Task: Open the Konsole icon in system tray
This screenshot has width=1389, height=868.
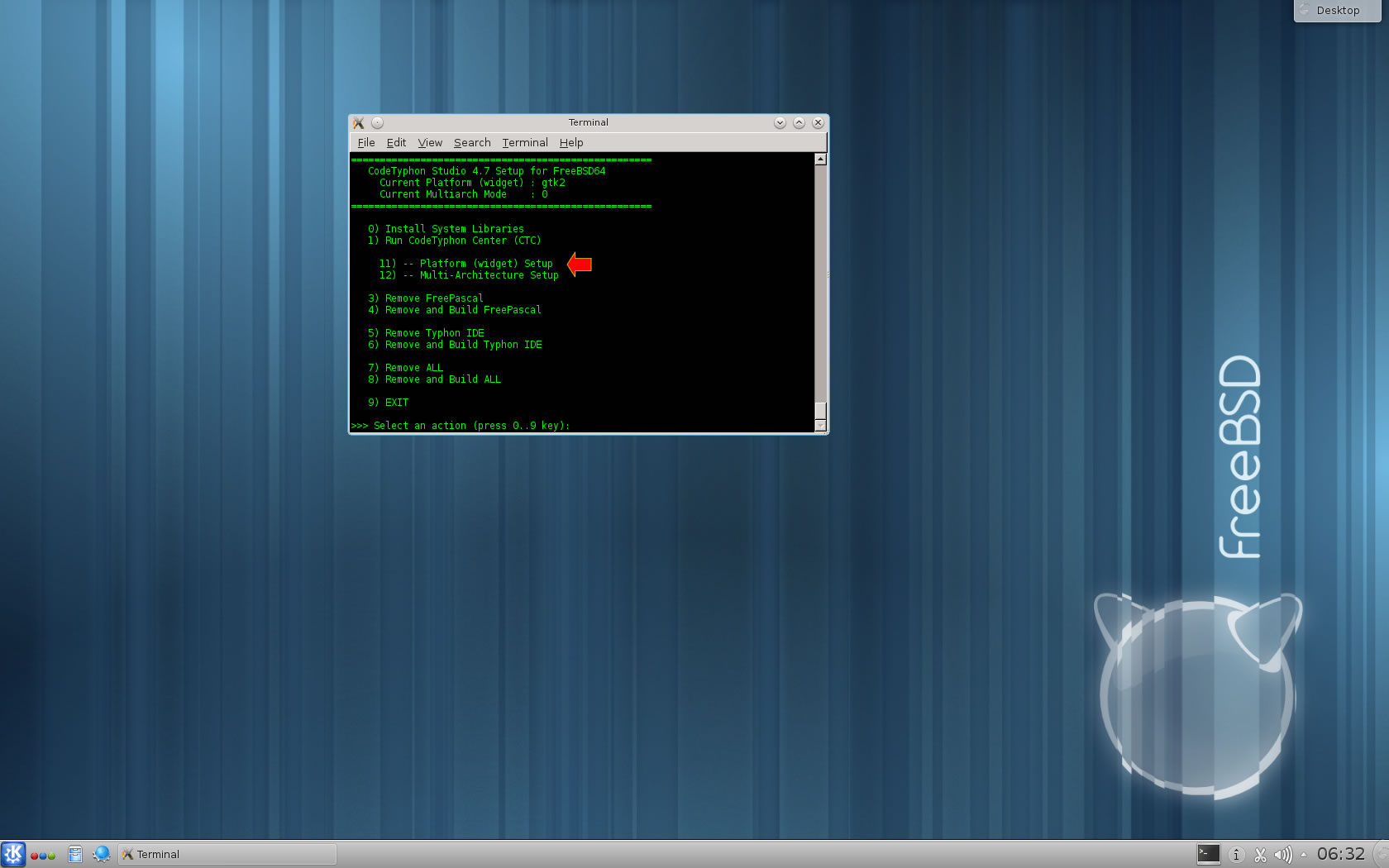Action: (1208, 854)
